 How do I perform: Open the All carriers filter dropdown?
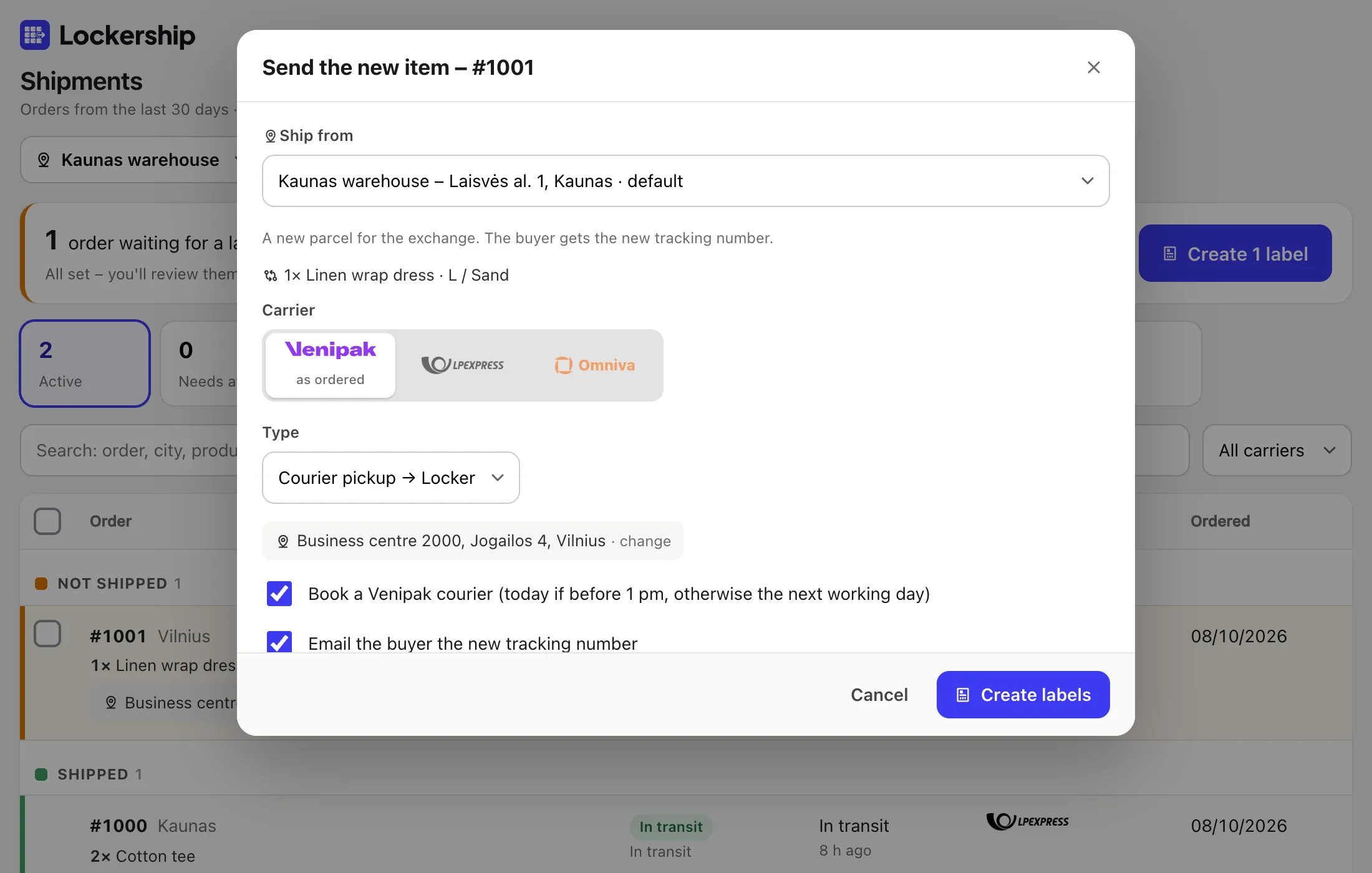pyautogui.click(x=1277, y=450)
